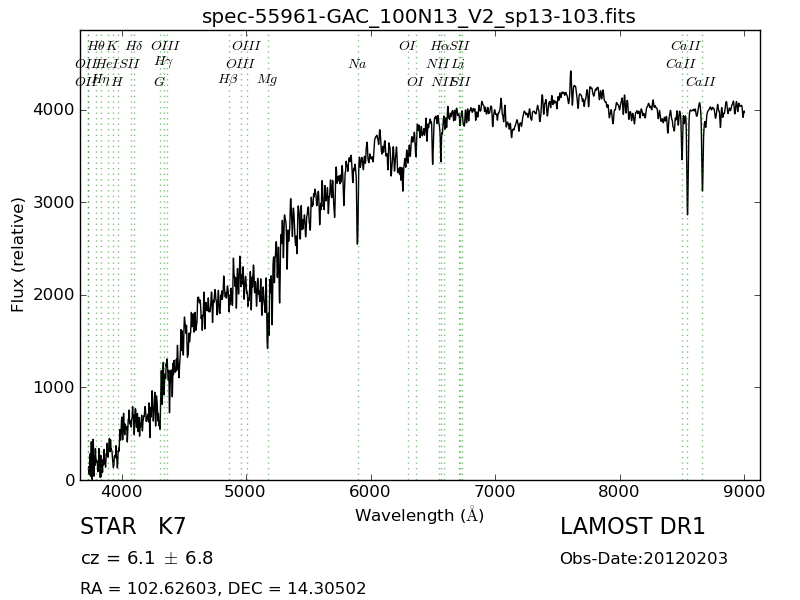Click the x-axis tick label 6000
The image size is (800, 600).
[371, 492]
